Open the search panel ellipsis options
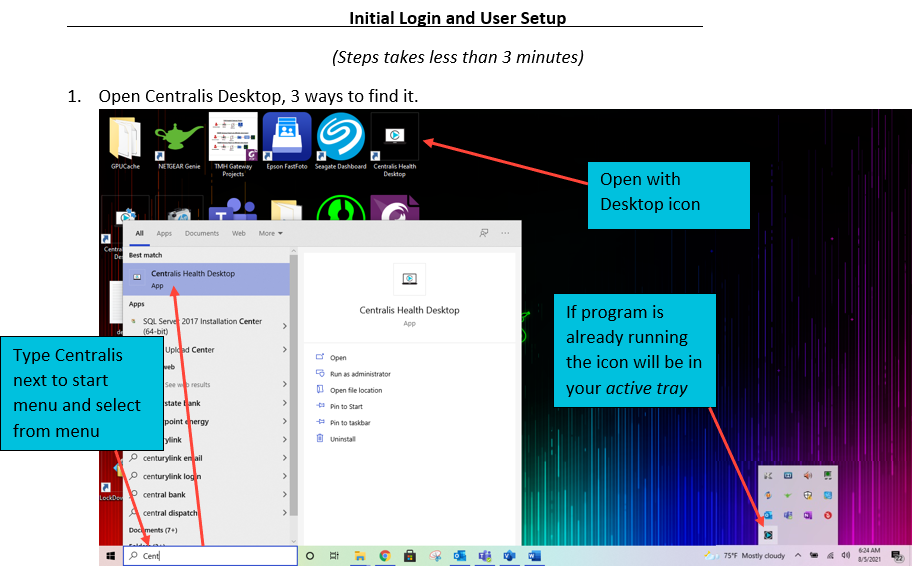Image resolution: width=924 pixels, height=578 pixels. pyautogui.click(x=505, y=233)
